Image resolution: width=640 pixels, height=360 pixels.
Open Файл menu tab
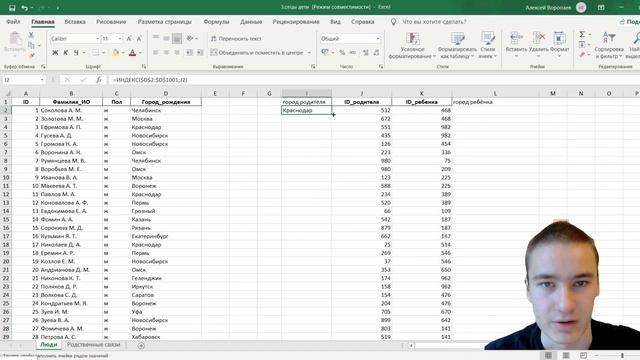click(13, 22)
